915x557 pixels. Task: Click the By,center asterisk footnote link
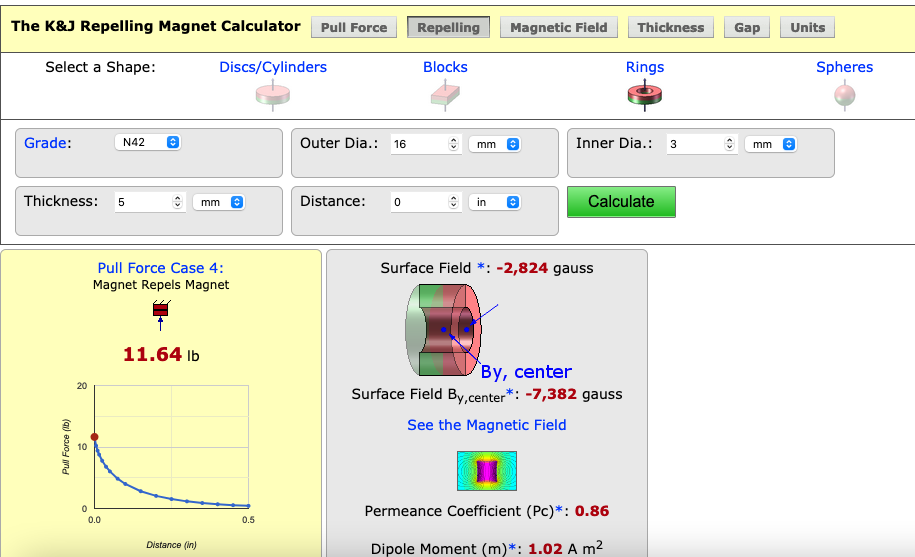[x=509, y=393]
